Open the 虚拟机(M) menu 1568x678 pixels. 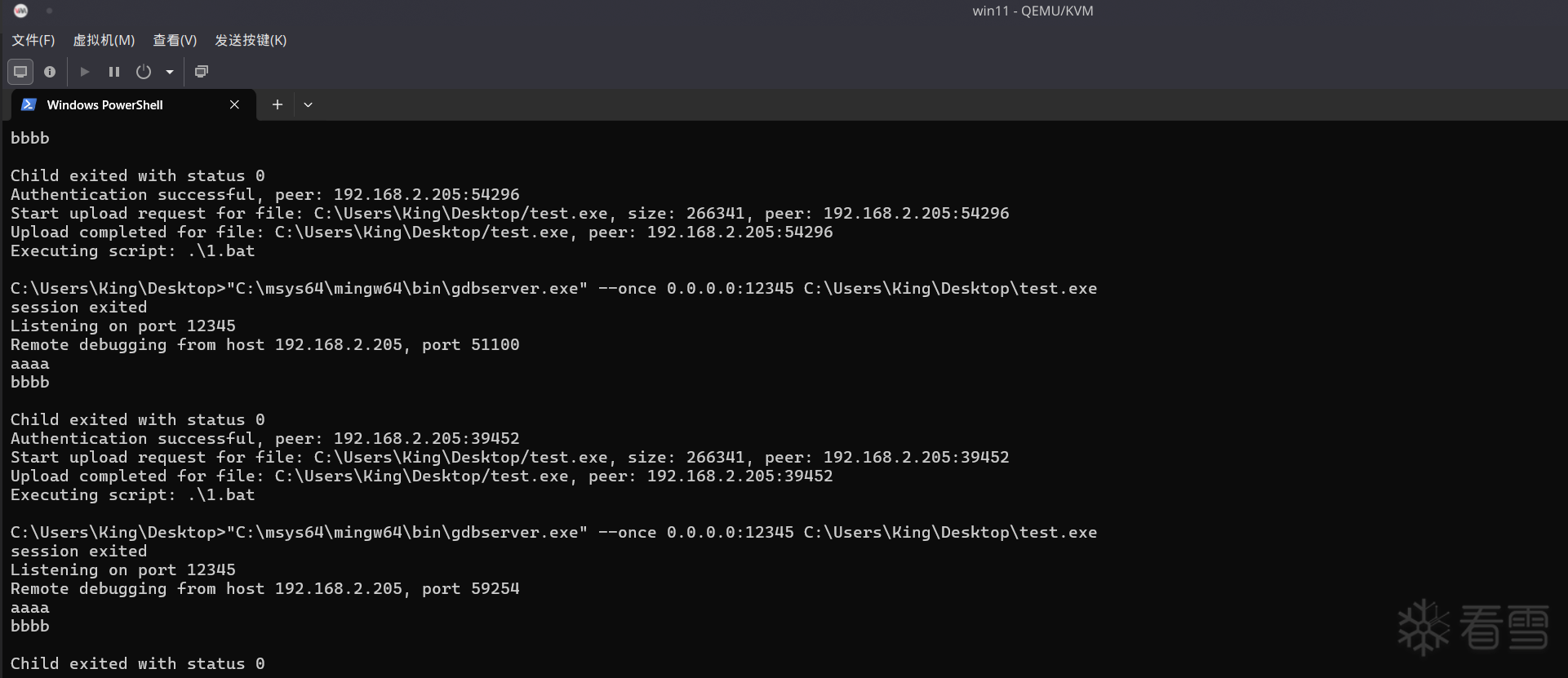104,40
